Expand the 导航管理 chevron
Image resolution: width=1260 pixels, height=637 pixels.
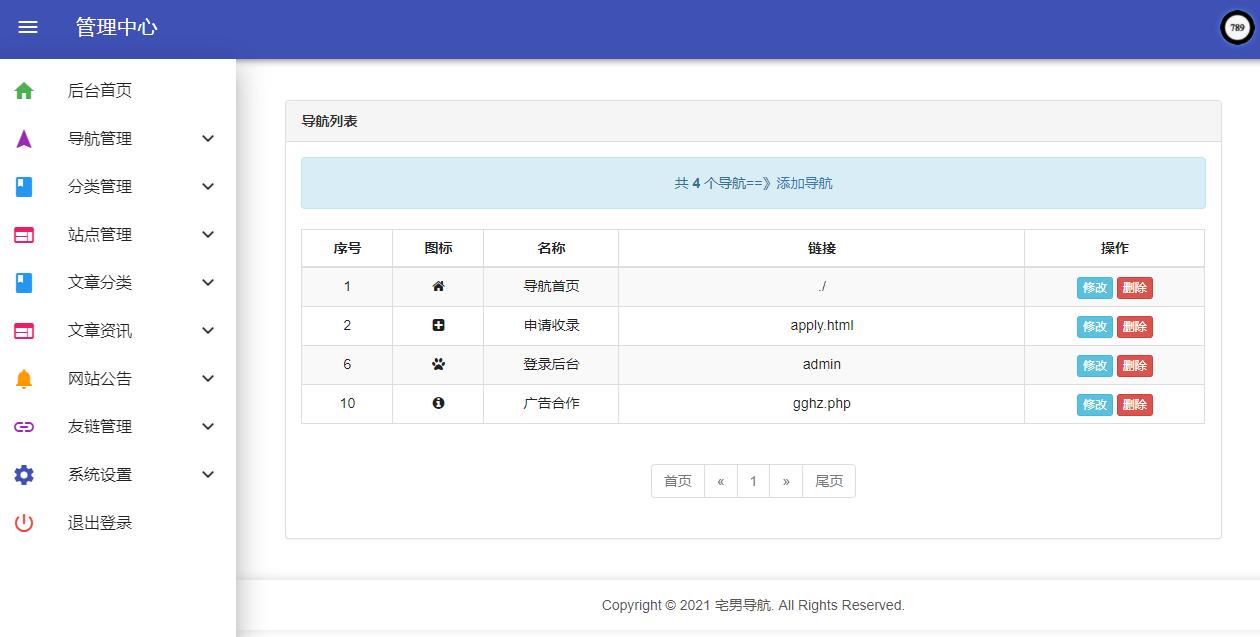click(x=208, y=139)
